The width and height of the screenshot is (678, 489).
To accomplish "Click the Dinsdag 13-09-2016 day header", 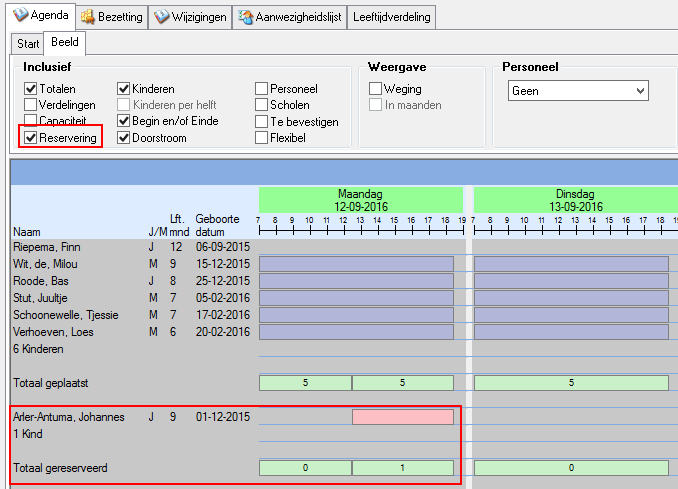I will [x=575, y=200].
